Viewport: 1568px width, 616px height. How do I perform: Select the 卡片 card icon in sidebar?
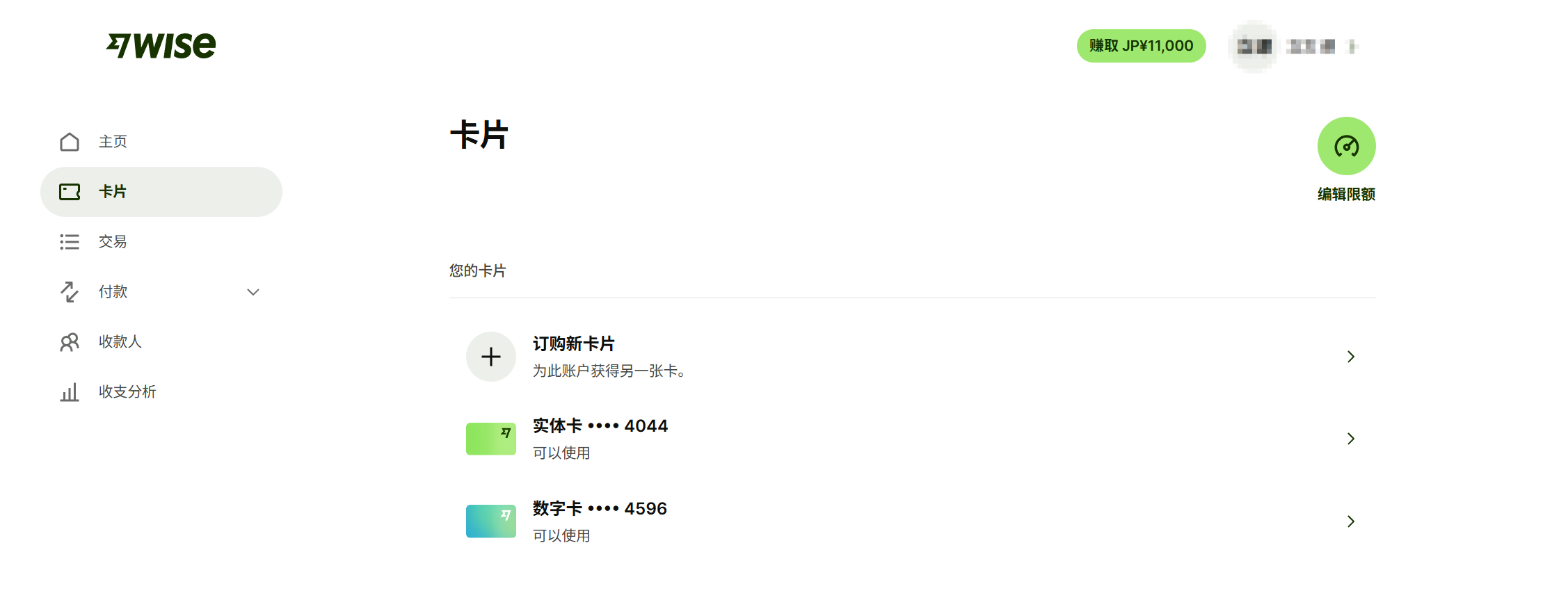[70, 192]
